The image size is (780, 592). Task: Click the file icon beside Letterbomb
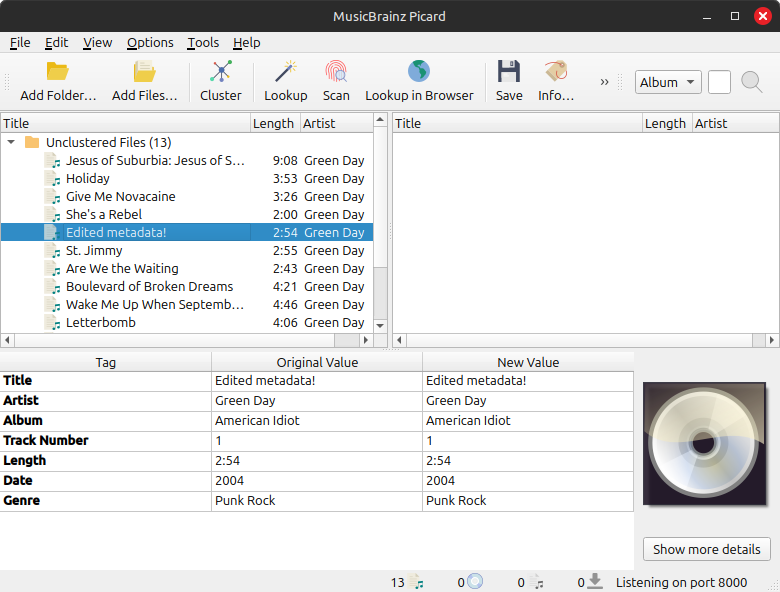[52, 322]
